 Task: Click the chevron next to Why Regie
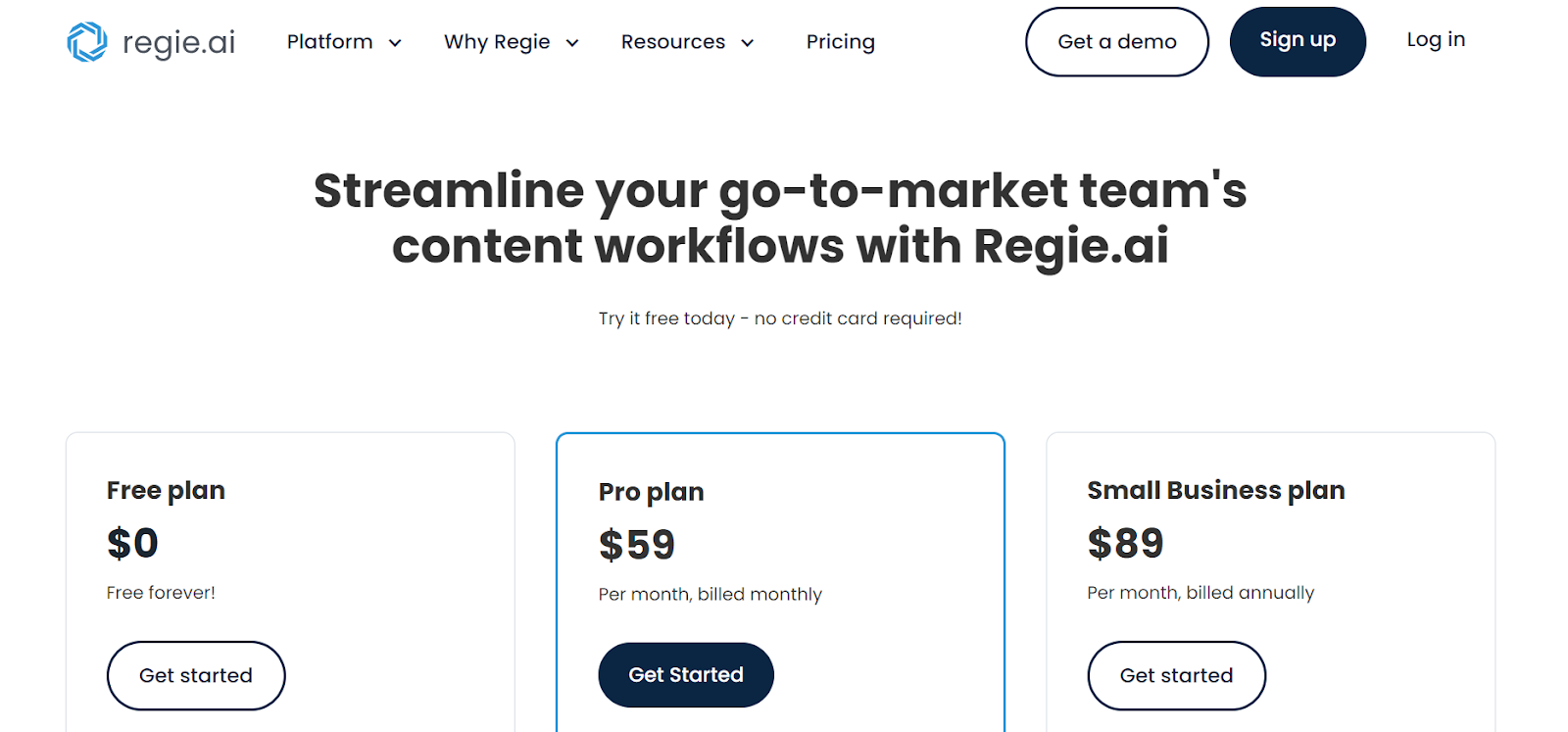pos(573,43)
